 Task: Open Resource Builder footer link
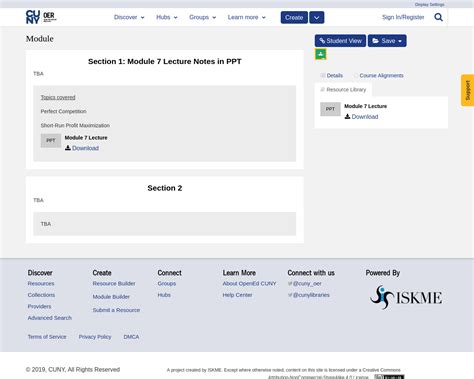(x=114, y=283)
